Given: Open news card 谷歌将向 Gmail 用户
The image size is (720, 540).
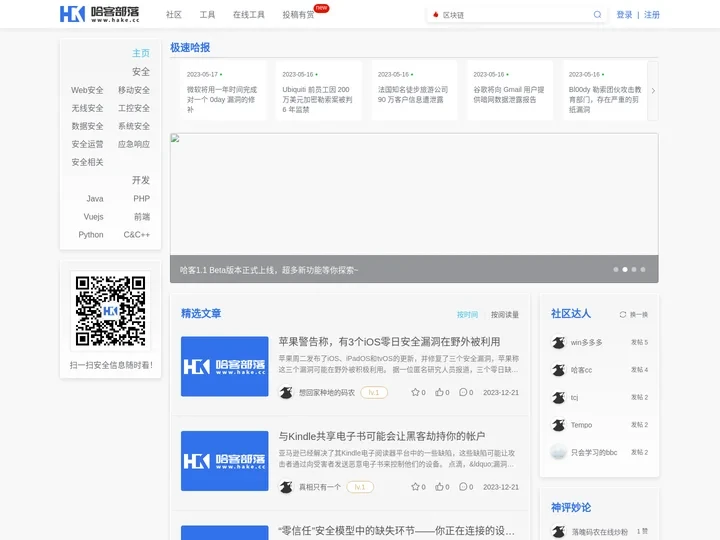Looking at the screenshot, I should (x=510, y=91).
